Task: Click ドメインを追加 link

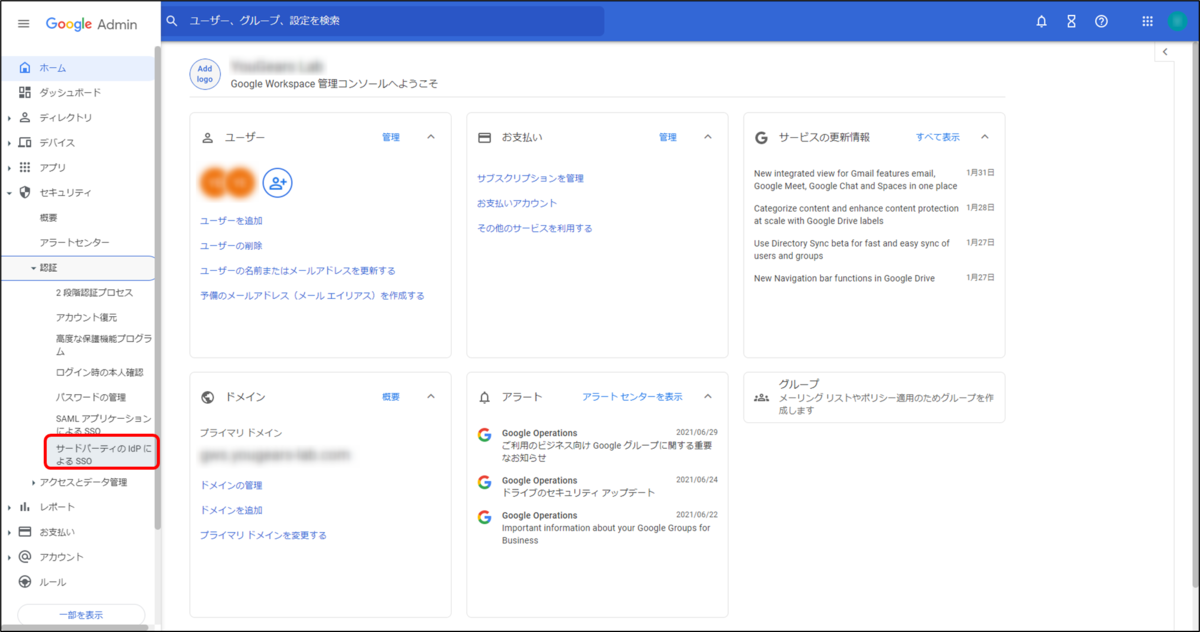Action: tap(231, 510)
